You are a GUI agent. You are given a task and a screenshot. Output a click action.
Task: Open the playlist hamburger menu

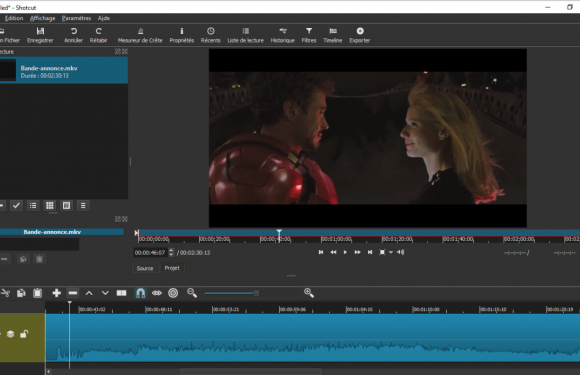pyautogui.click(x=83, y=206)
